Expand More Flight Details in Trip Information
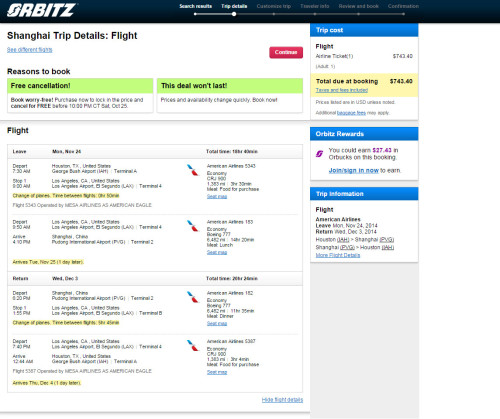This screenshot has width=500, height=419. [x=338, y=255]
